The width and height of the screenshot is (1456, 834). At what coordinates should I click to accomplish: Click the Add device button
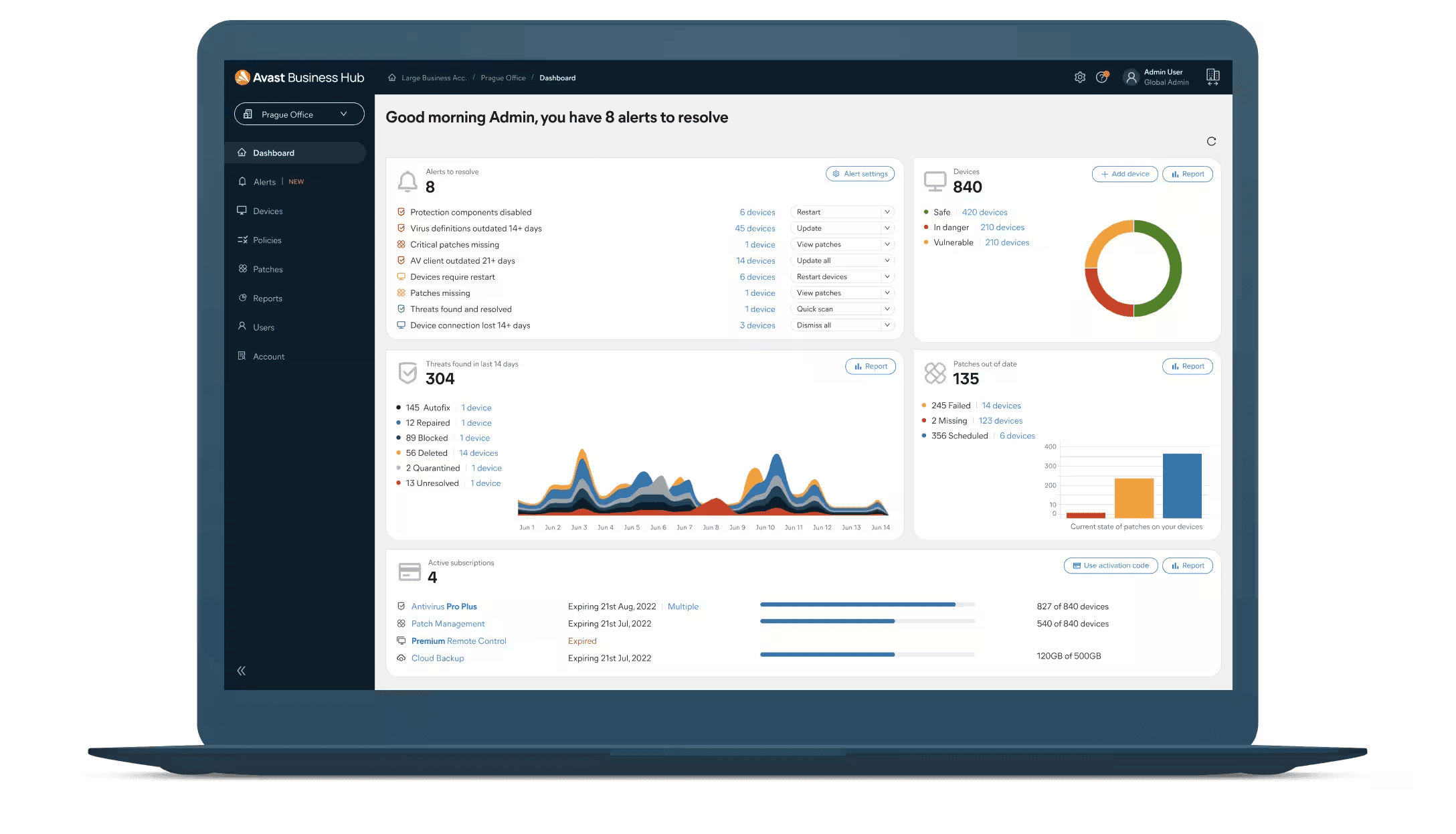(x=1125, y=173)
